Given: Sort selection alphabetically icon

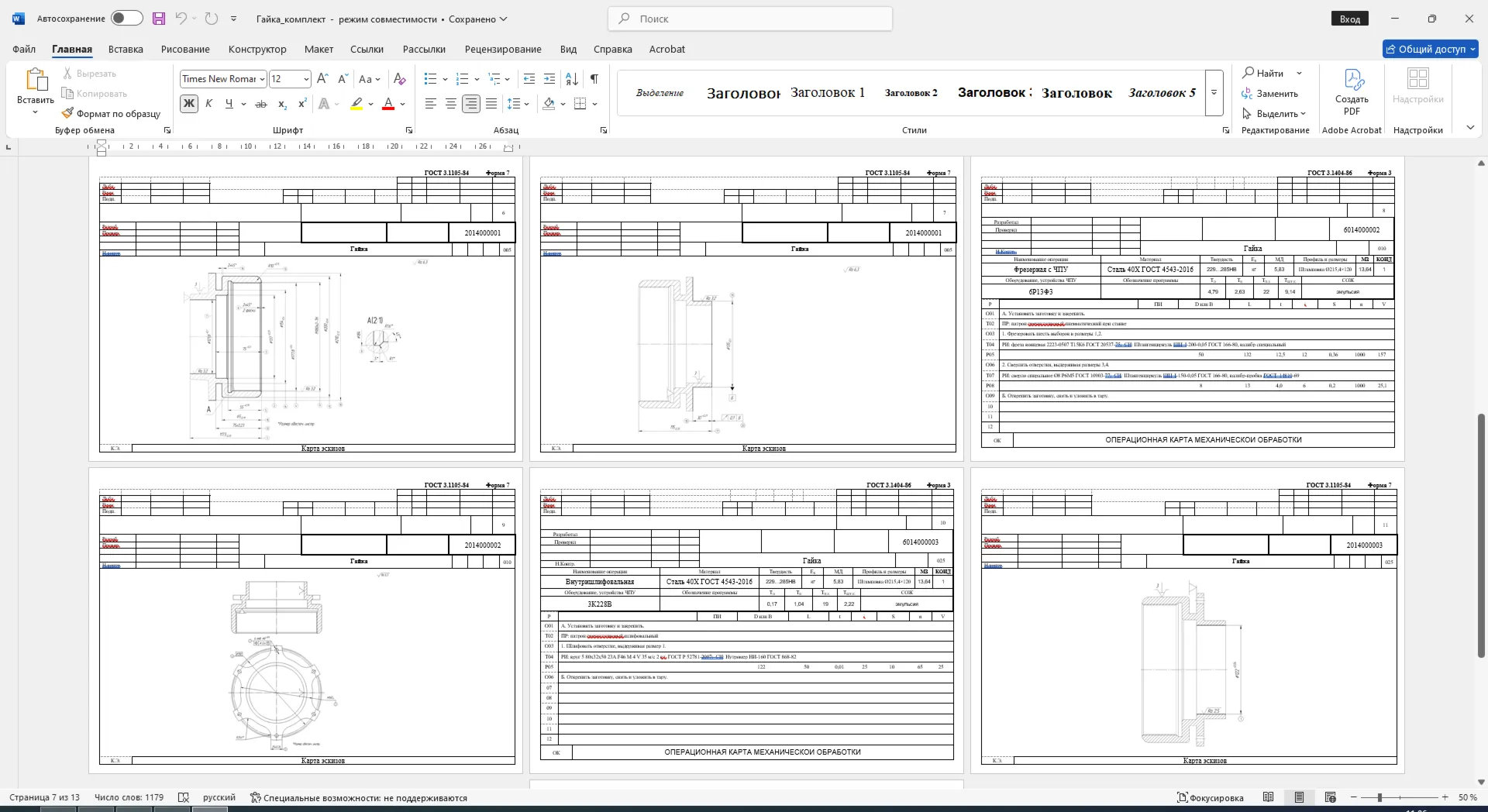Looking at the screenshot, I should (572, 78).
